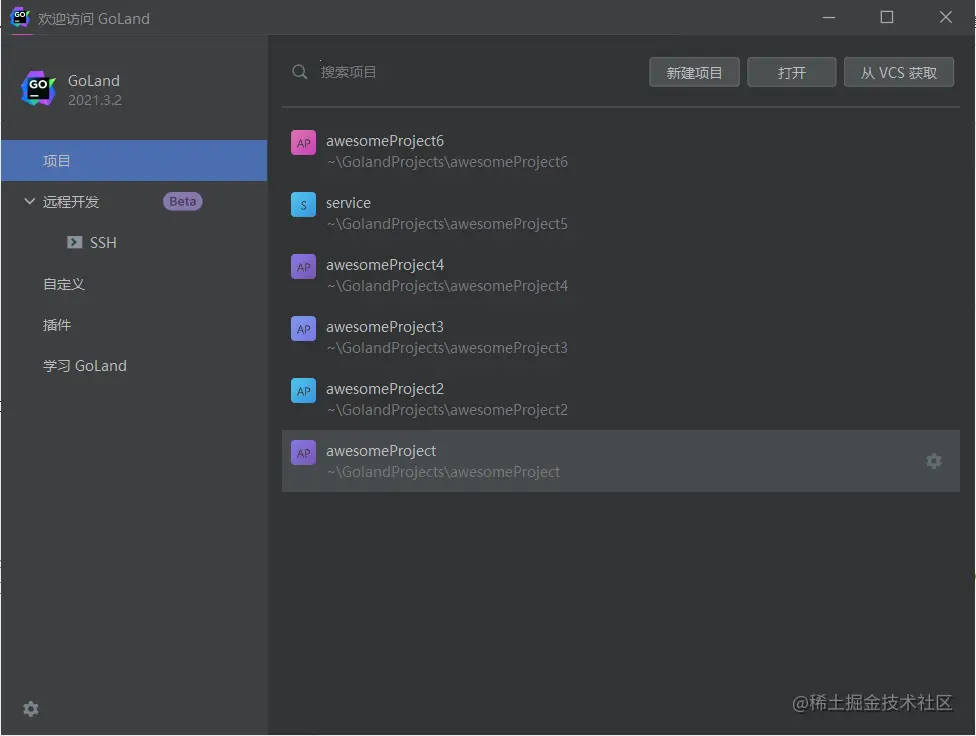Viewport: 976px width, 736px height.
Task: Click the pink AP icon for awesomeProject6
Action: [x=303, y=143]
